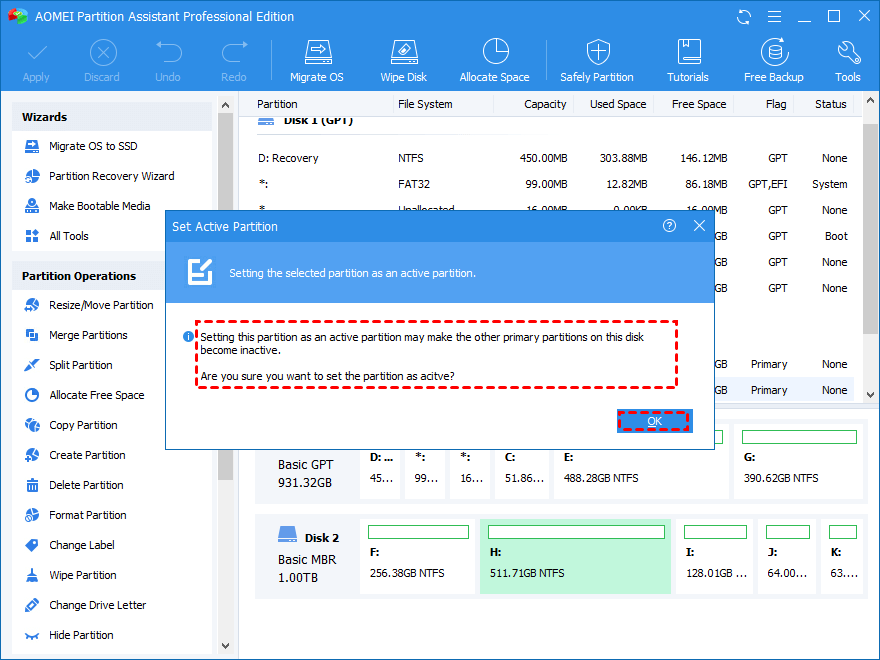The image size is (880, 660).
Task: Sort by the Capacity column header
Action: click(545, 104)
